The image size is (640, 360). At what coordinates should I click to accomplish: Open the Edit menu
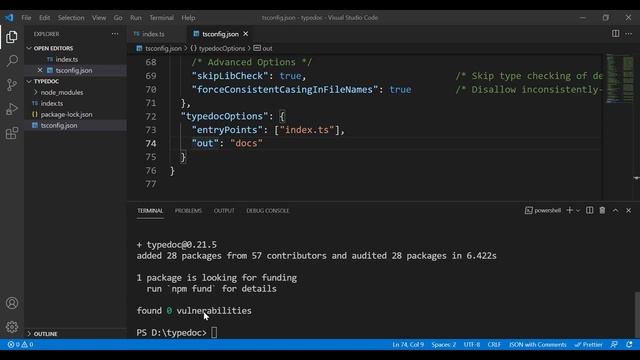point(44,18)
